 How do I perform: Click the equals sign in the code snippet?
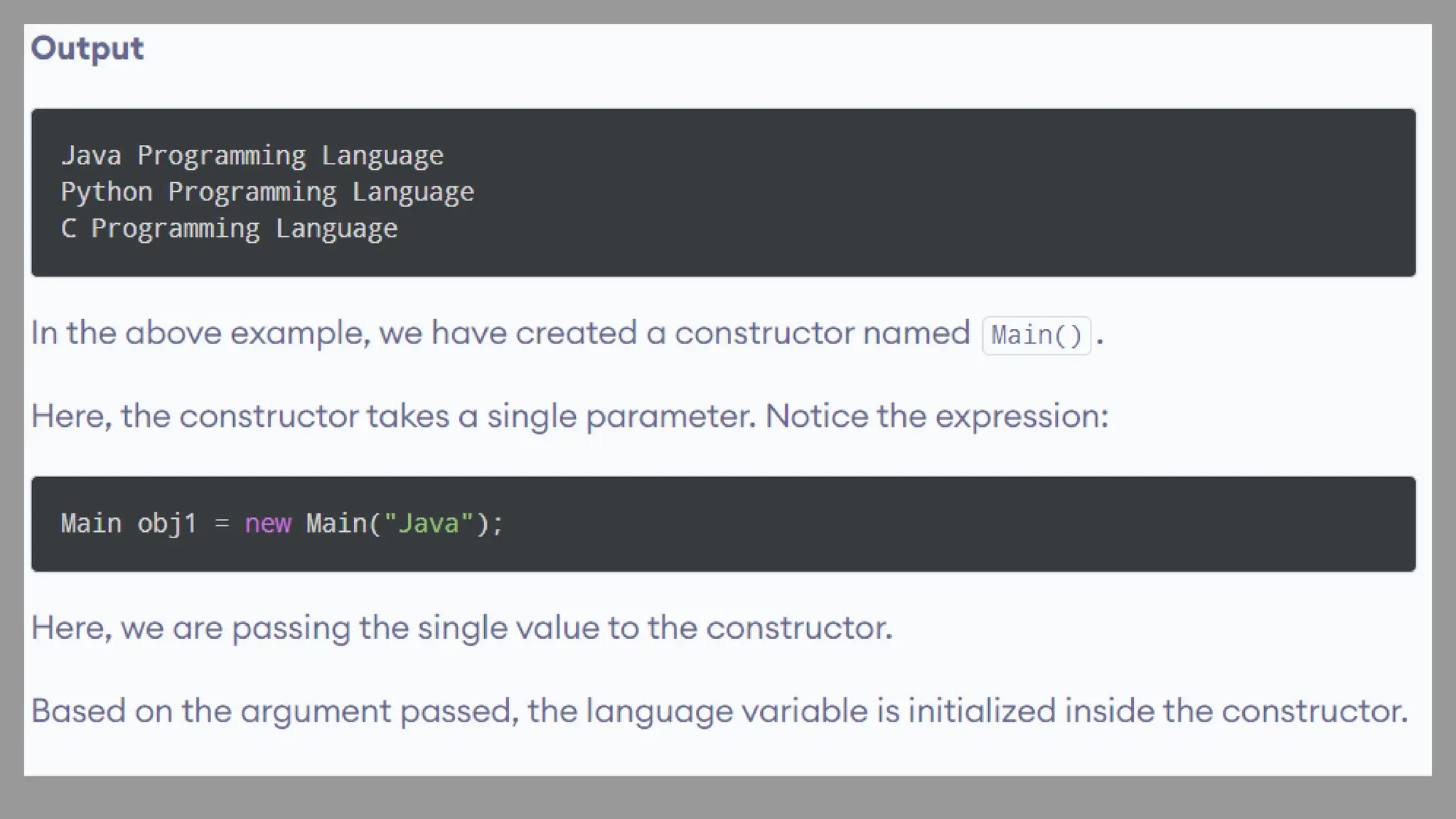point(222,524)
